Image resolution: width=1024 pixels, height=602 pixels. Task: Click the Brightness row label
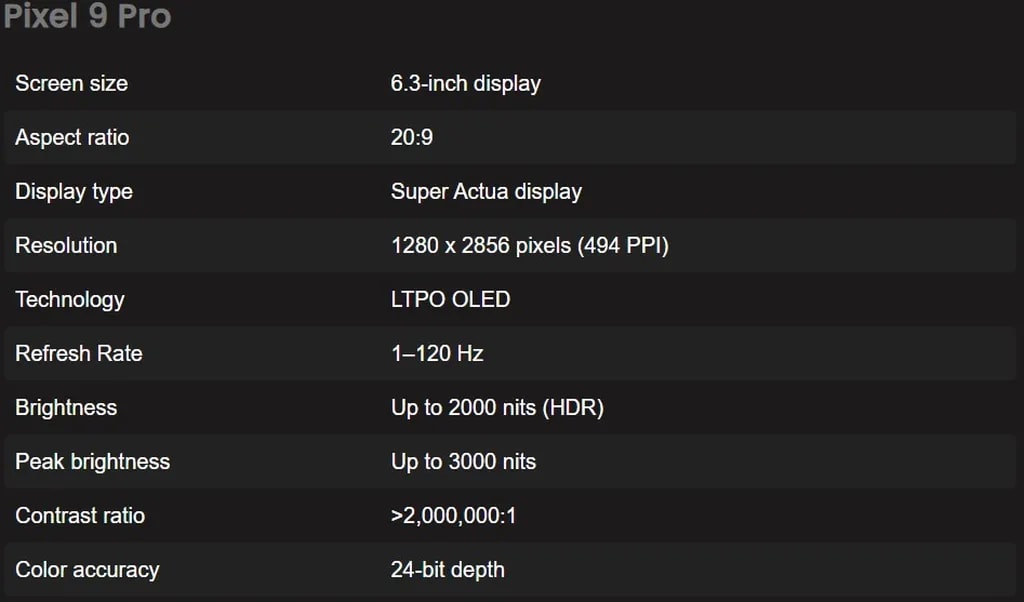point(66,408)
